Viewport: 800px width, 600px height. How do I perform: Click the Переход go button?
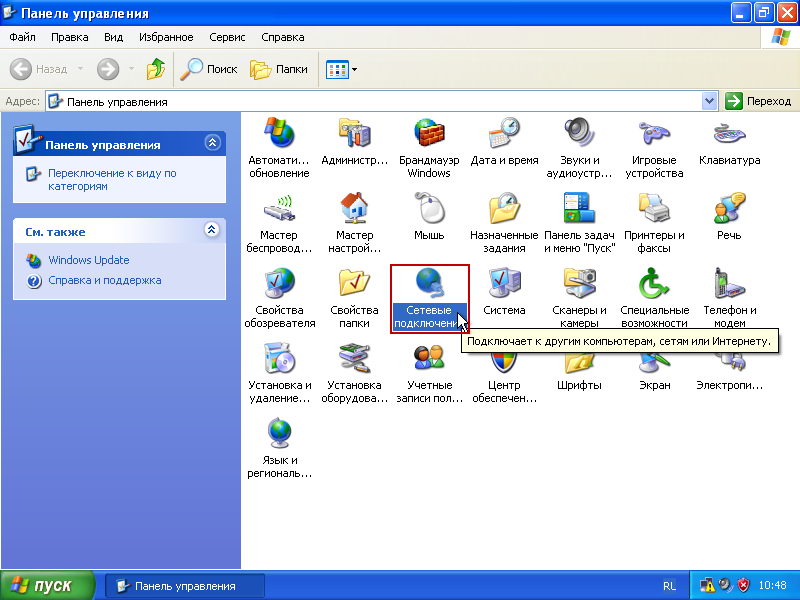pos(758,102)
